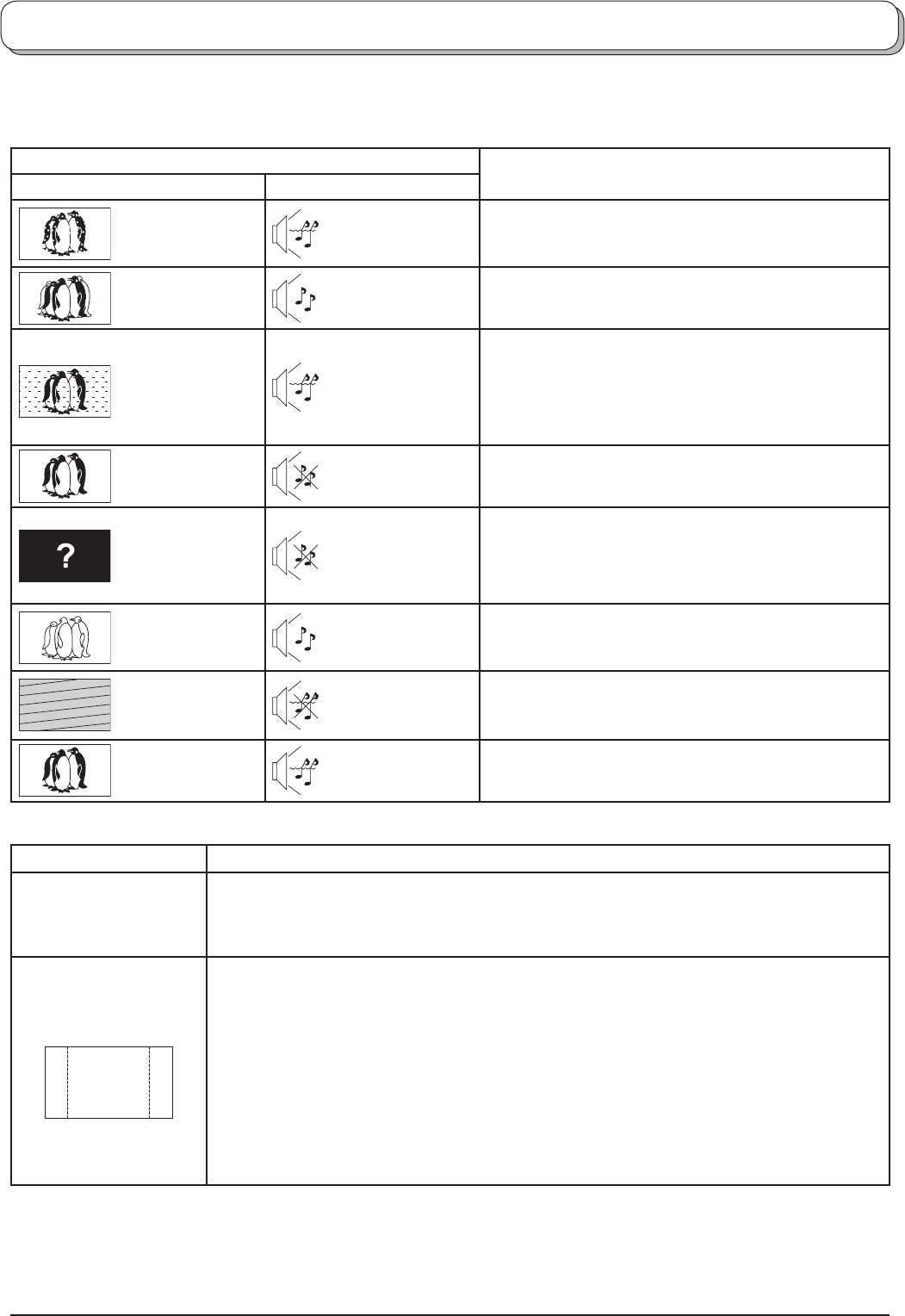Click the screen diagram with dashed side bars
This screenshot has width=905, height=1316.
coord(108,1083)
